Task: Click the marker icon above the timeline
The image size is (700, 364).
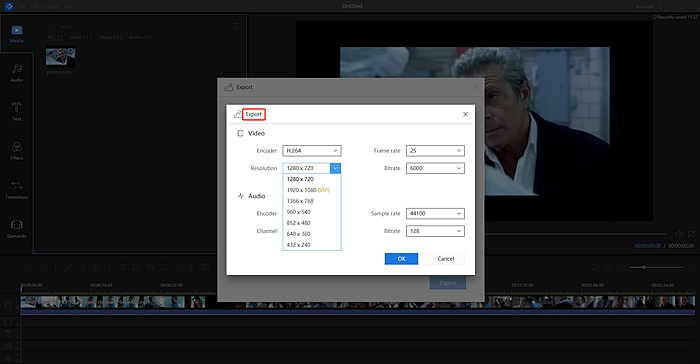Action: coord(593,267)
